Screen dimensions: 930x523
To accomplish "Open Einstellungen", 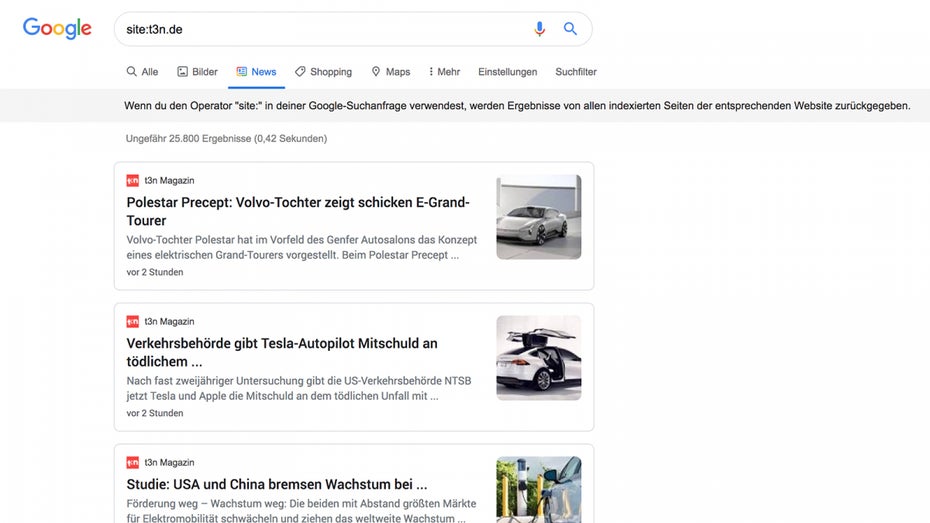I will [x=508, y=72].
